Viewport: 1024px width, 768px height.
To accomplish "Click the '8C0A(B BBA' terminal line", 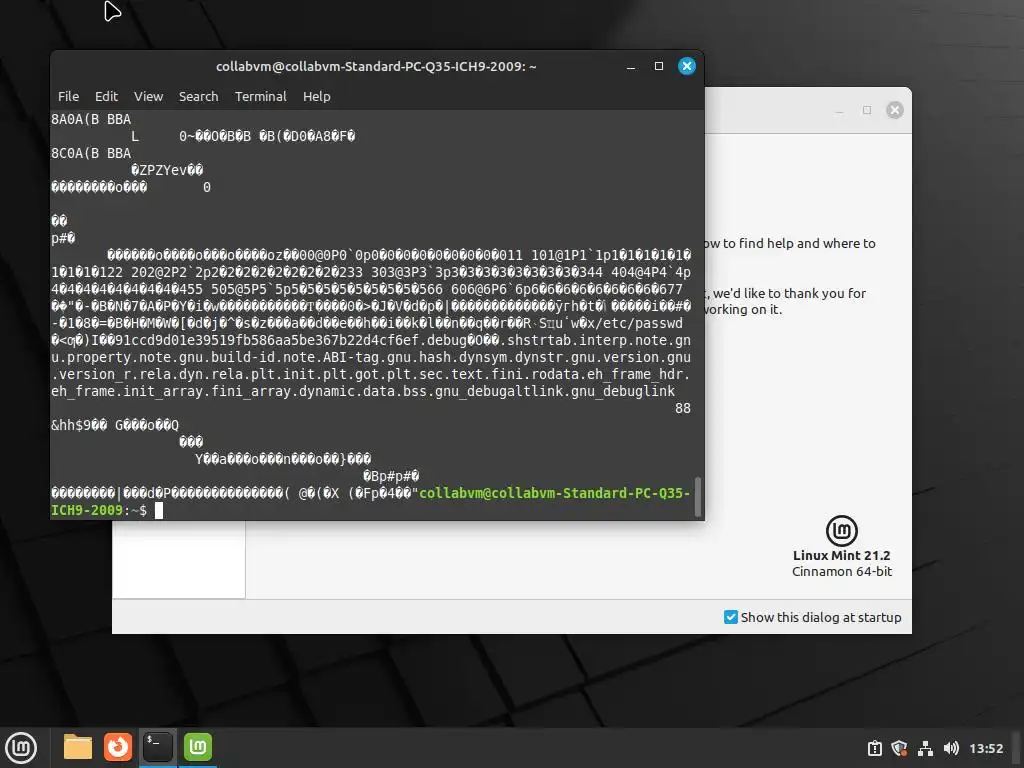I will [x=91, y=153].
